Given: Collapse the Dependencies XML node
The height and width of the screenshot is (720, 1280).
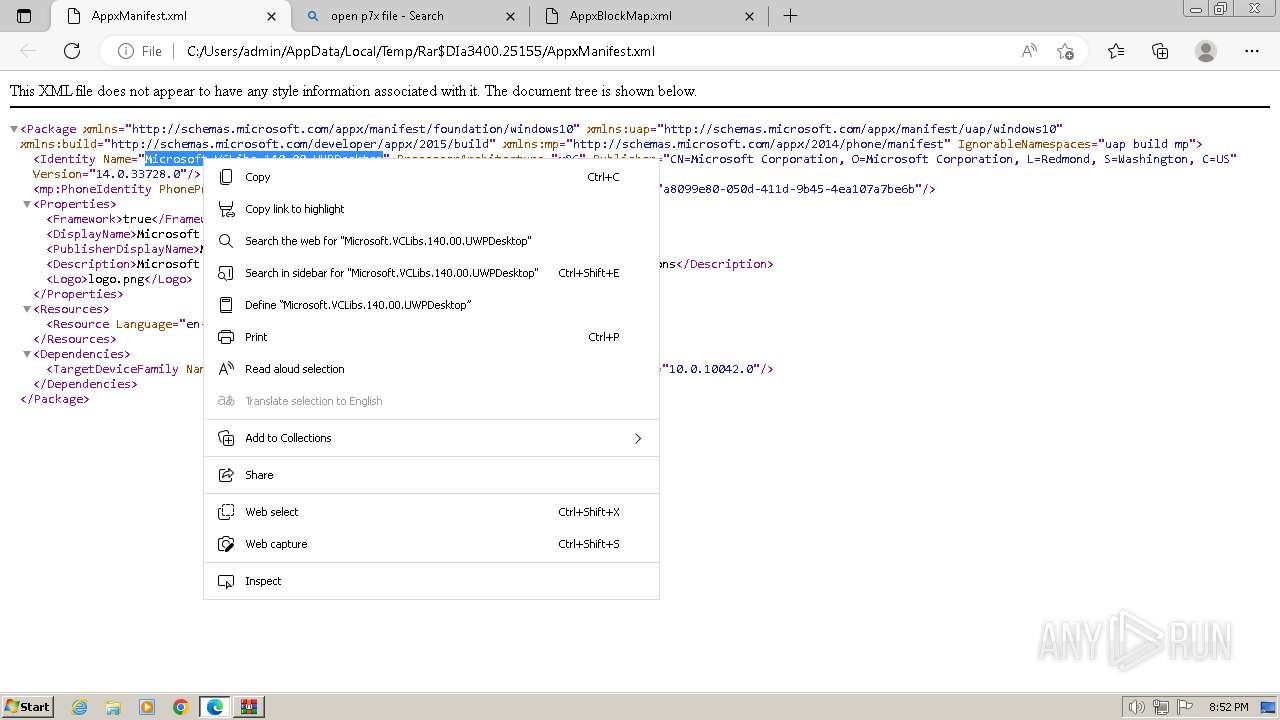Looking at the screenshot, I should pos(27,354).
